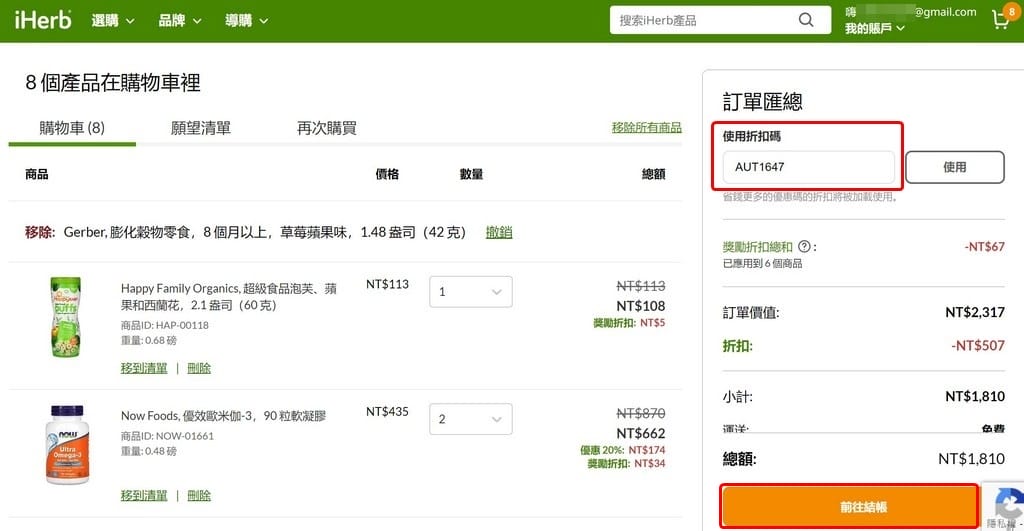Click the promo code field containing AUT1647
The width and height of the screenshot is (1024, 531).
click(808, 167)
